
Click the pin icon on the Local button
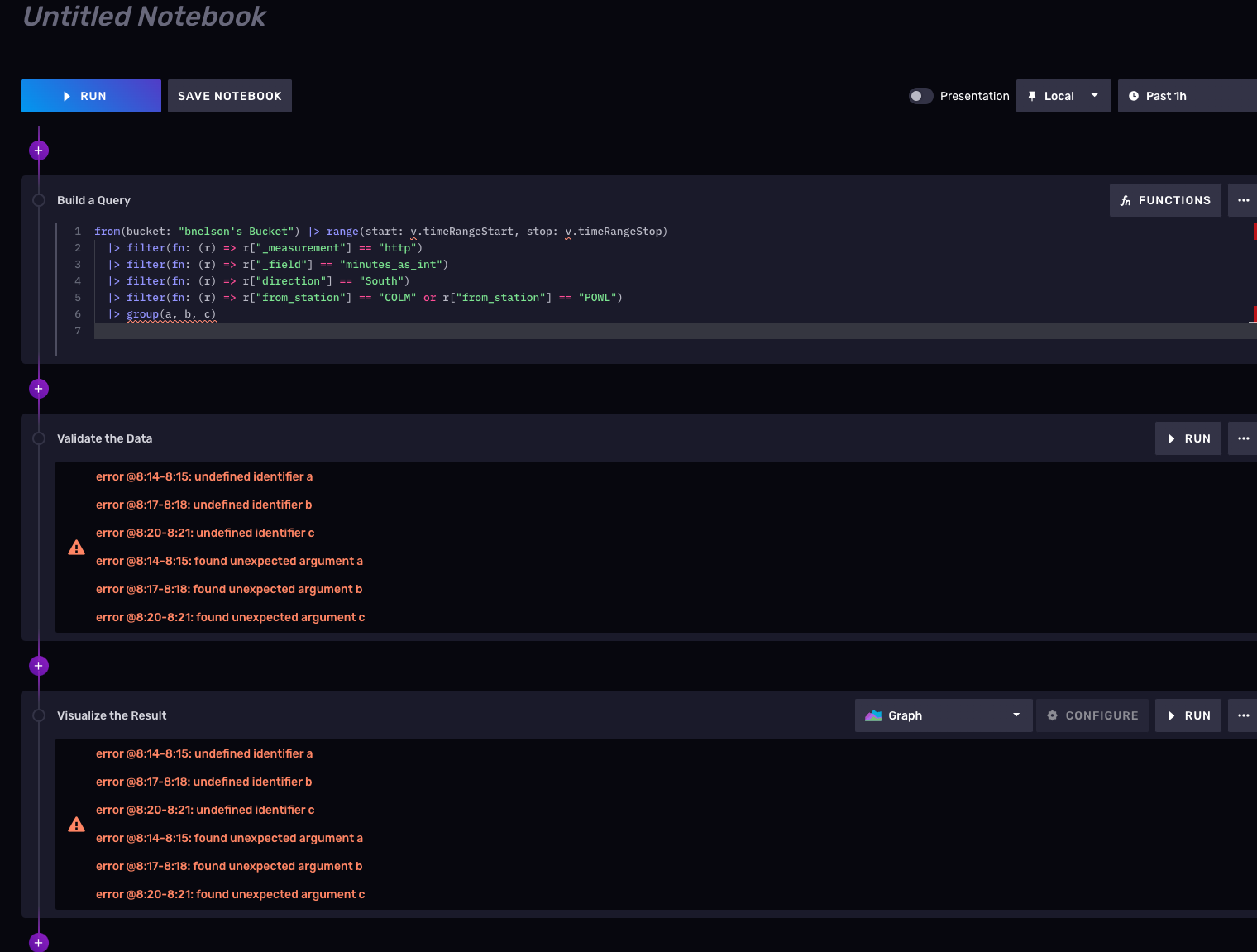(1031, 95)
